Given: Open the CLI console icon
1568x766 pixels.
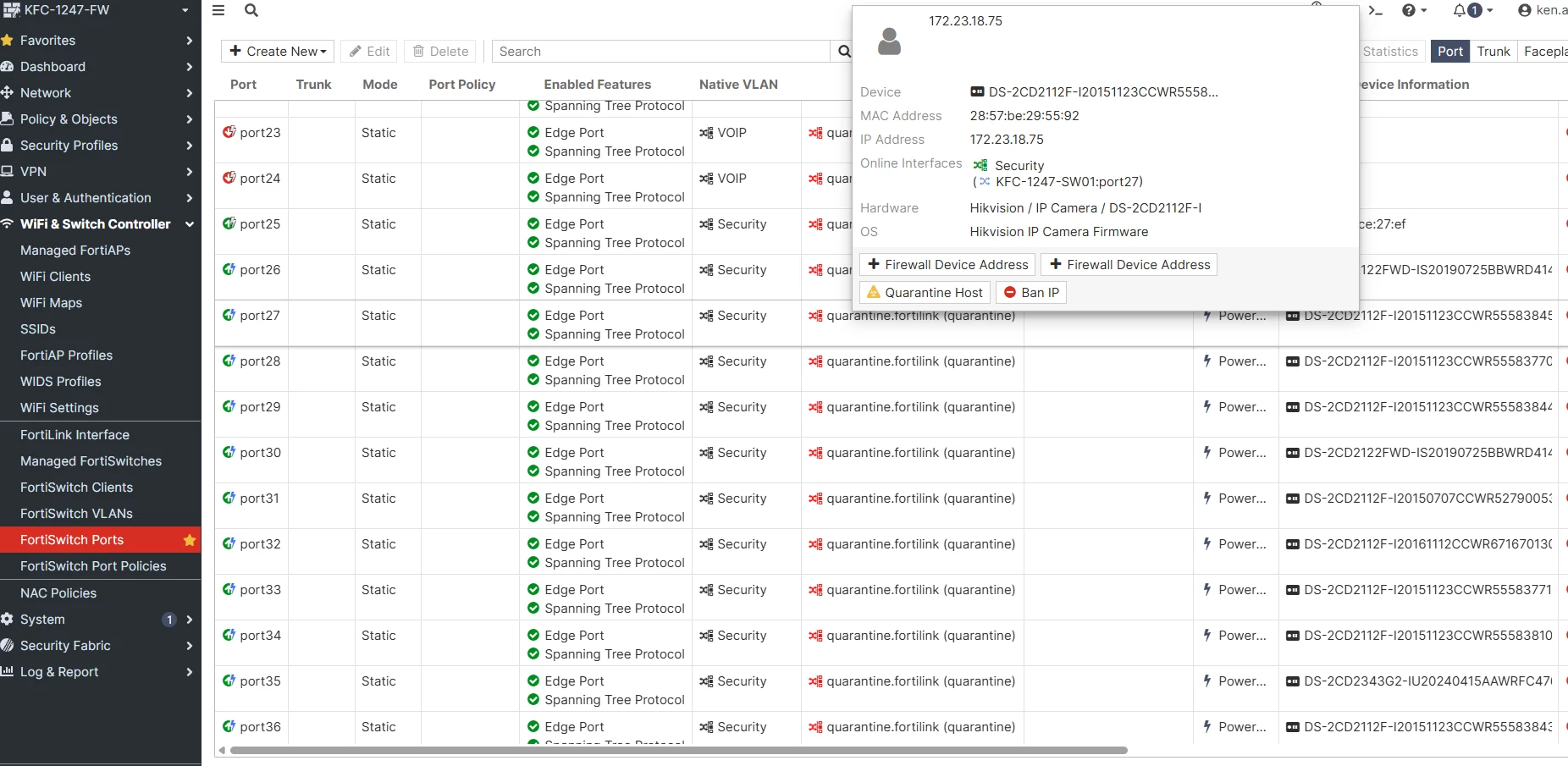Looking at the screenshot, I should (1375, 10).
